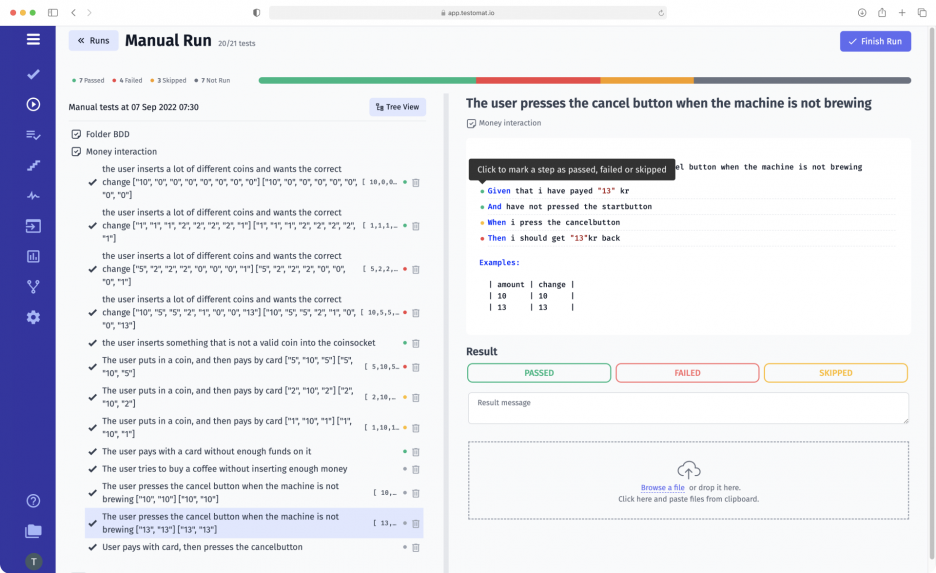
Task: Switch to Tree View
Action: pyautogui.click(x=397, y=107)
